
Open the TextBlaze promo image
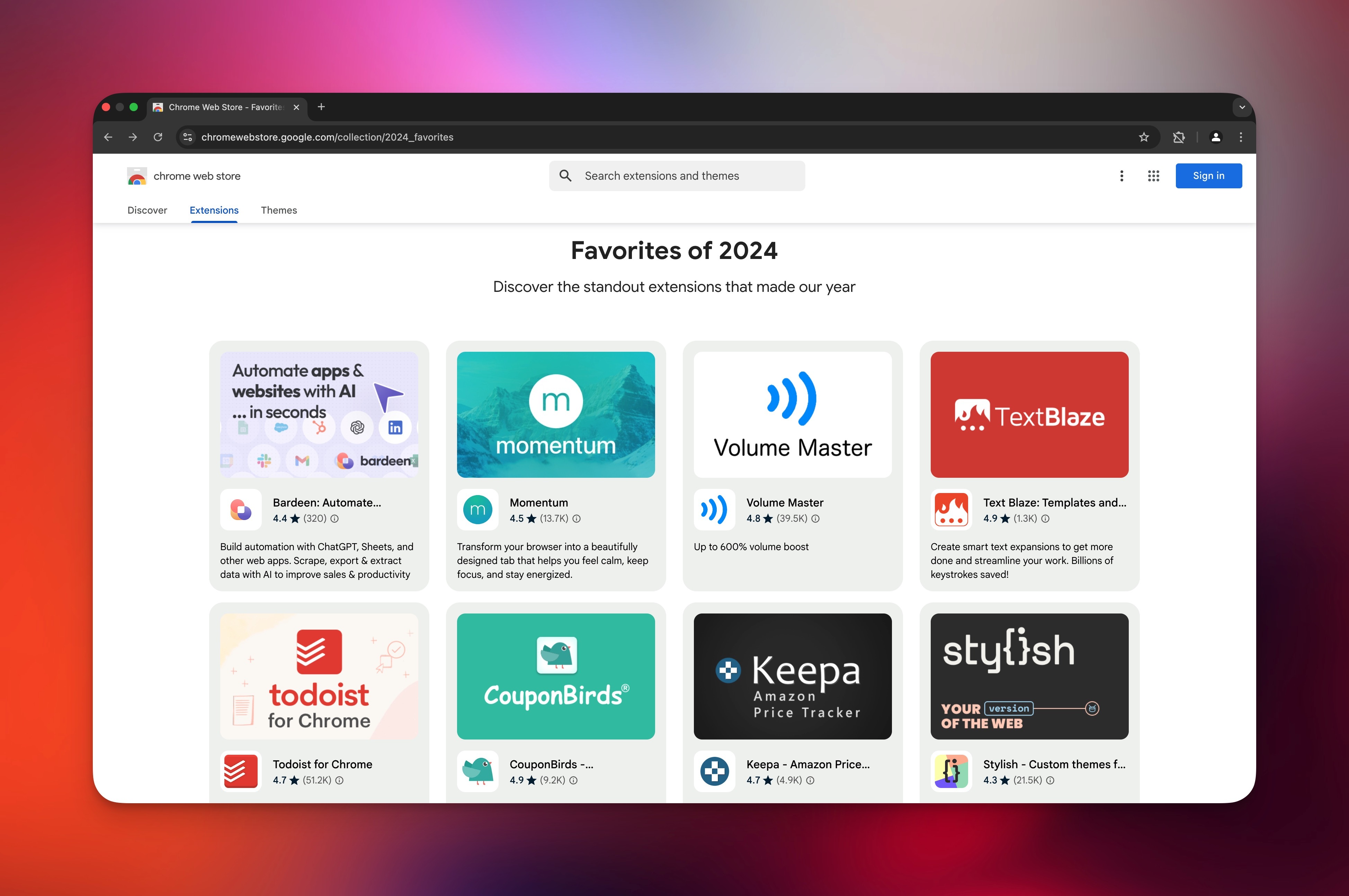pos(1029,415)
